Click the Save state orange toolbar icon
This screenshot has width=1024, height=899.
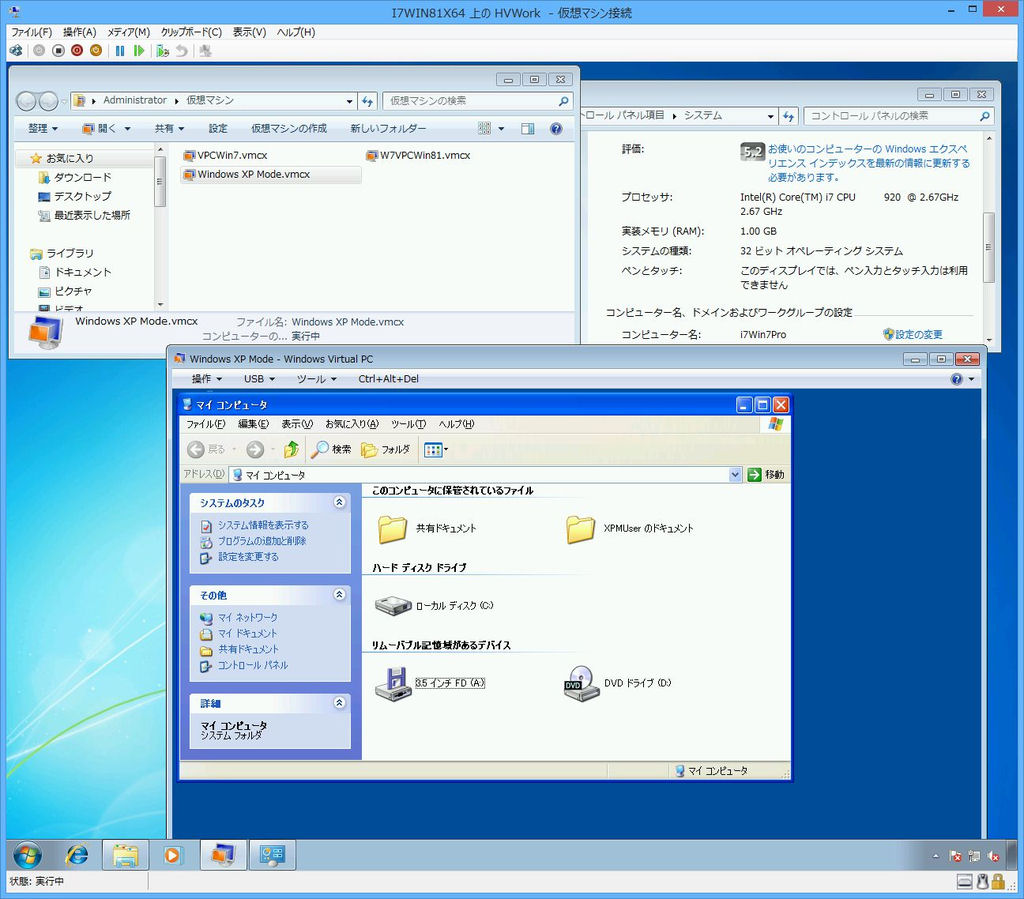point(96,50)
